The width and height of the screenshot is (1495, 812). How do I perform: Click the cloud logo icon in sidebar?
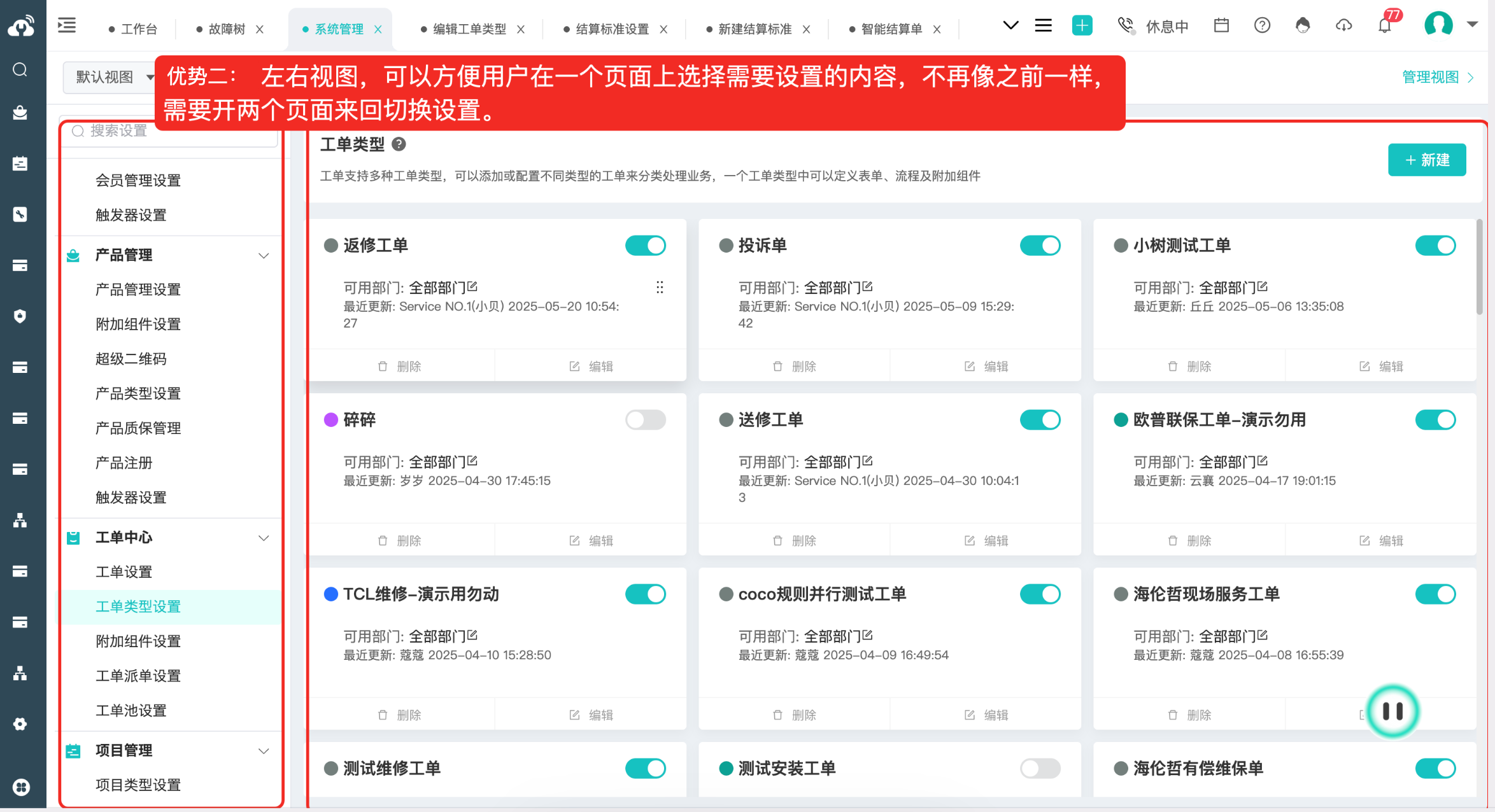21,25
